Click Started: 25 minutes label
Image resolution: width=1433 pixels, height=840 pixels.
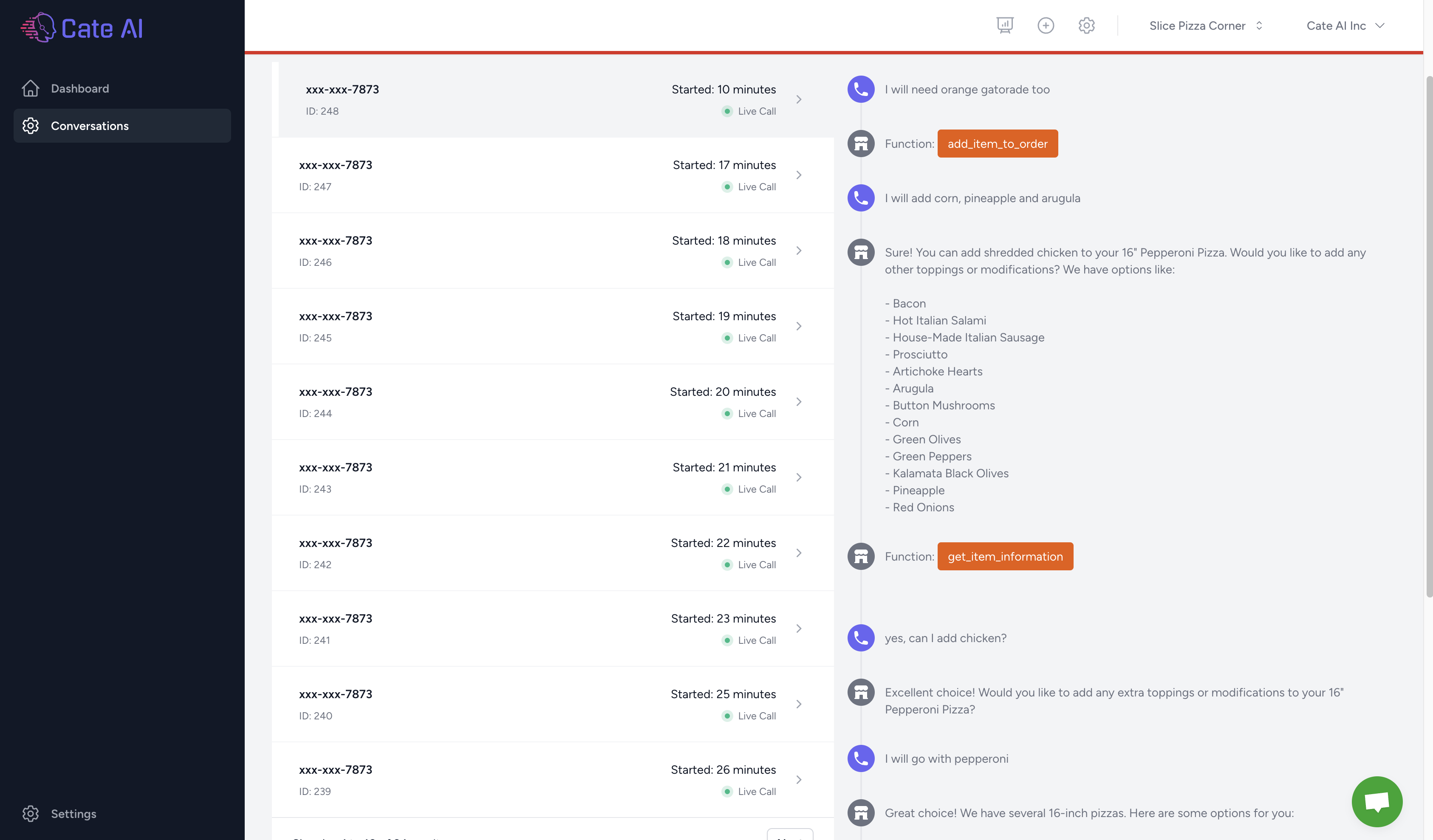724,694
